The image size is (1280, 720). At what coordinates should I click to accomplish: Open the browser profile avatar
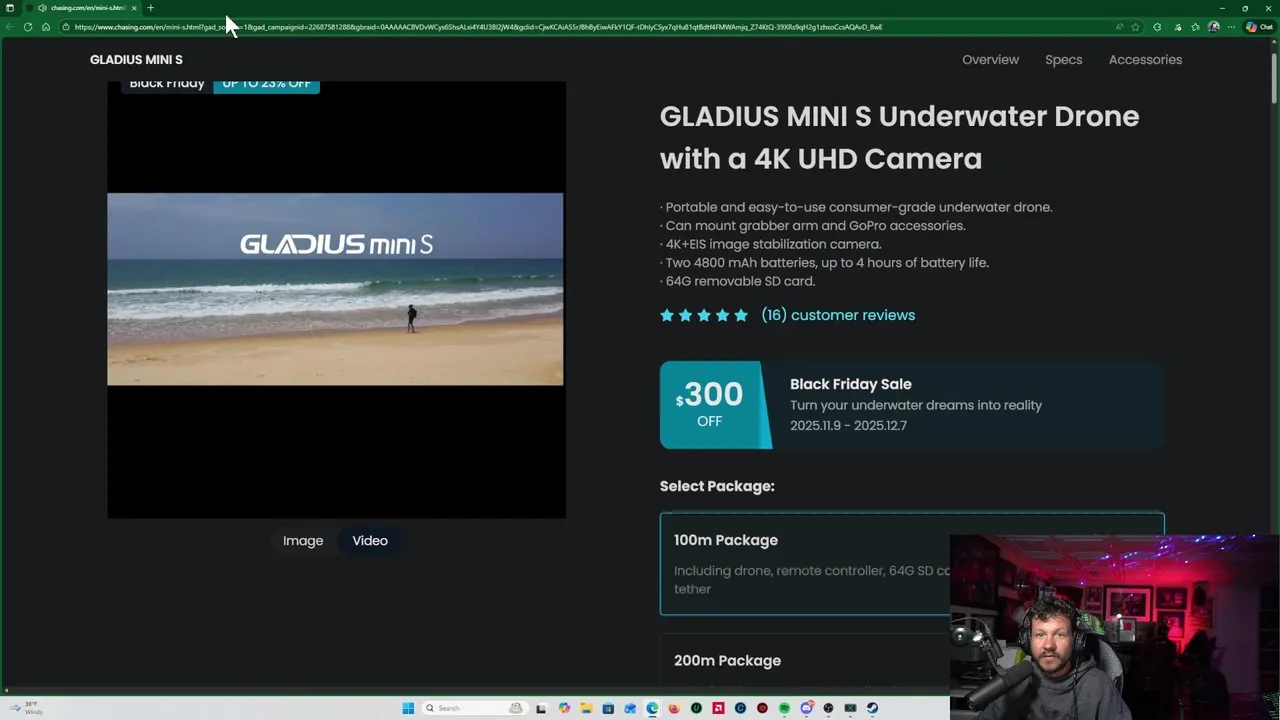[1214, 27]
